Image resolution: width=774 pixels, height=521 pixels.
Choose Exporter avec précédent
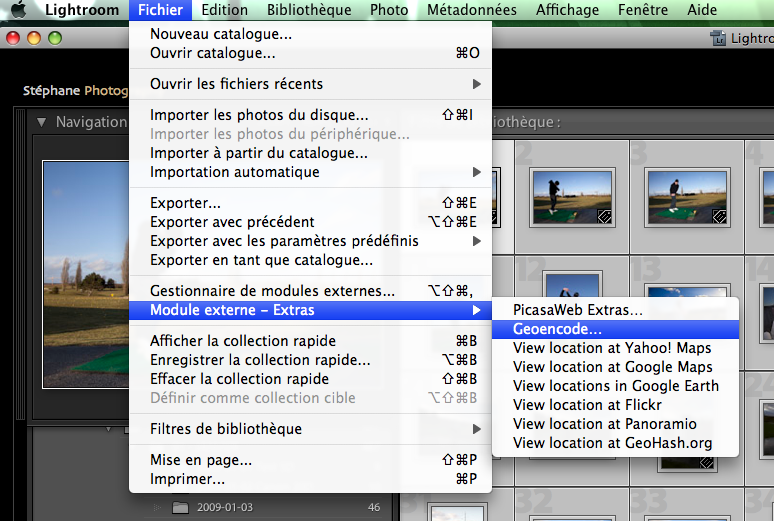[310, 222]
